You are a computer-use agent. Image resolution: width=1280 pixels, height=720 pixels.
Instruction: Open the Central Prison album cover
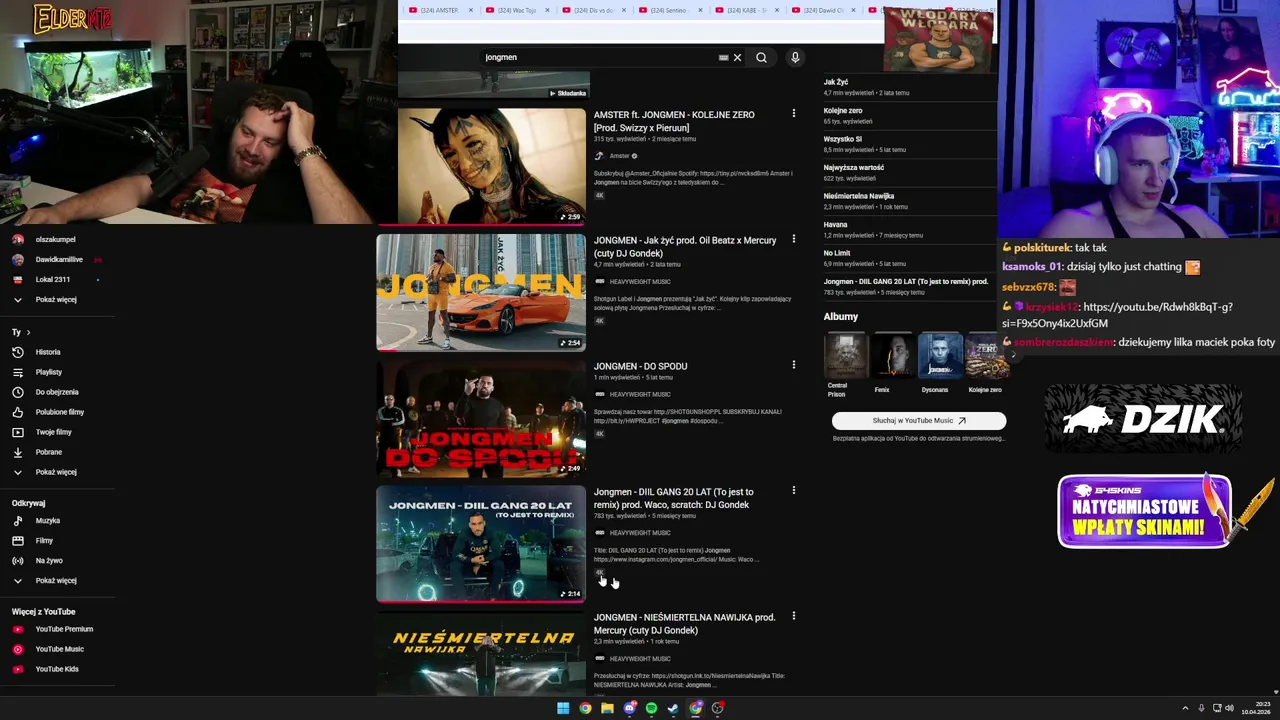click(845, 356)
